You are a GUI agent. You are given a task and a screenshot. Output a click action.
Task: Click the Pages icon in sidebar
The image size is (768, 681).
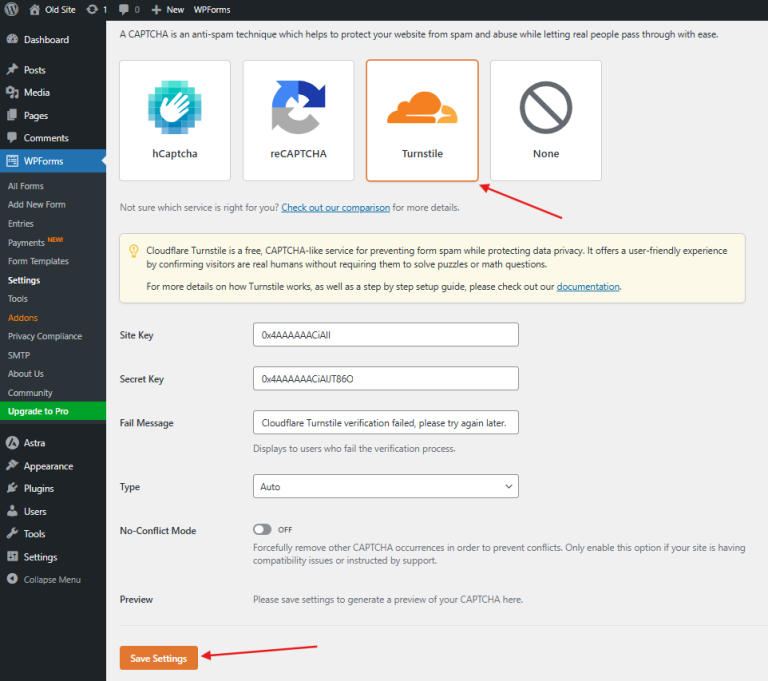point(12,115)
